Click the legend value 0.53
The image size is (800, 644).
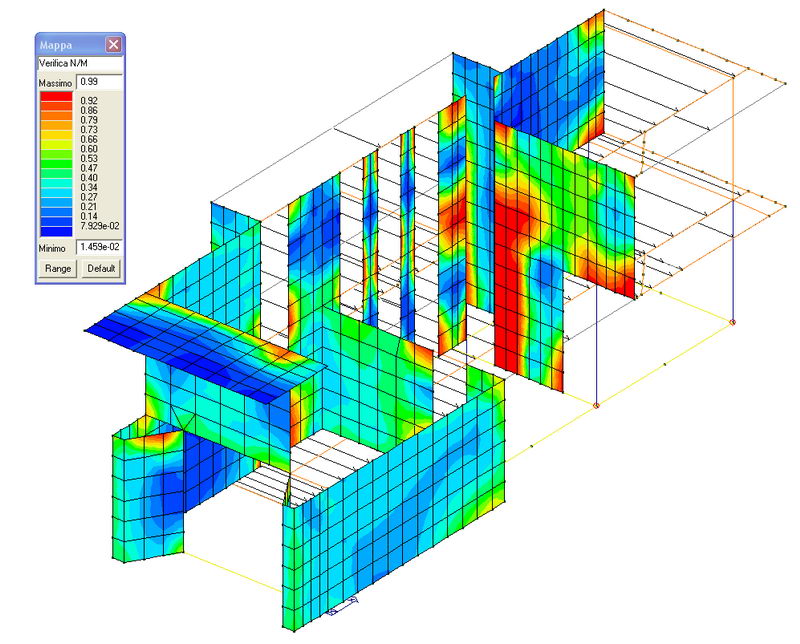(x=89, y=159)
